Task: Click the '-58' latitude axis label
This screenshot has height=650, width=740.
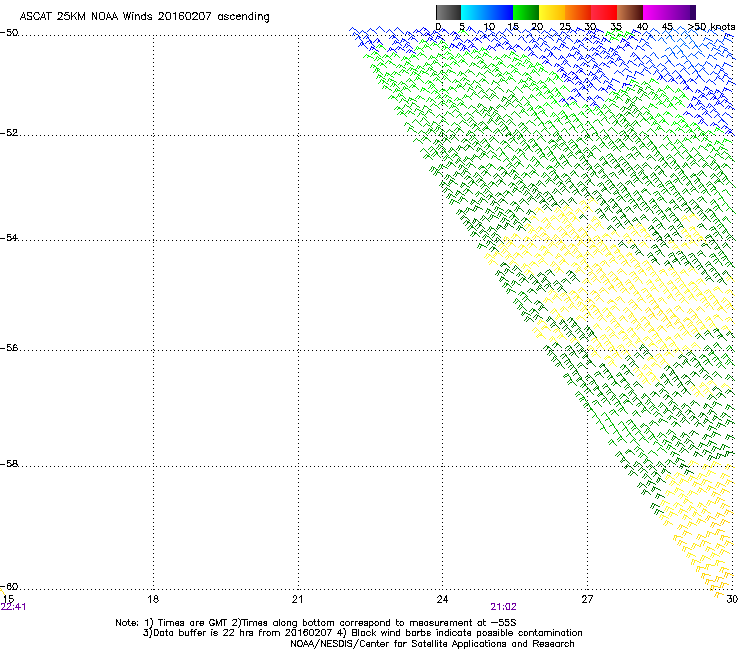Action: (9, 464)
